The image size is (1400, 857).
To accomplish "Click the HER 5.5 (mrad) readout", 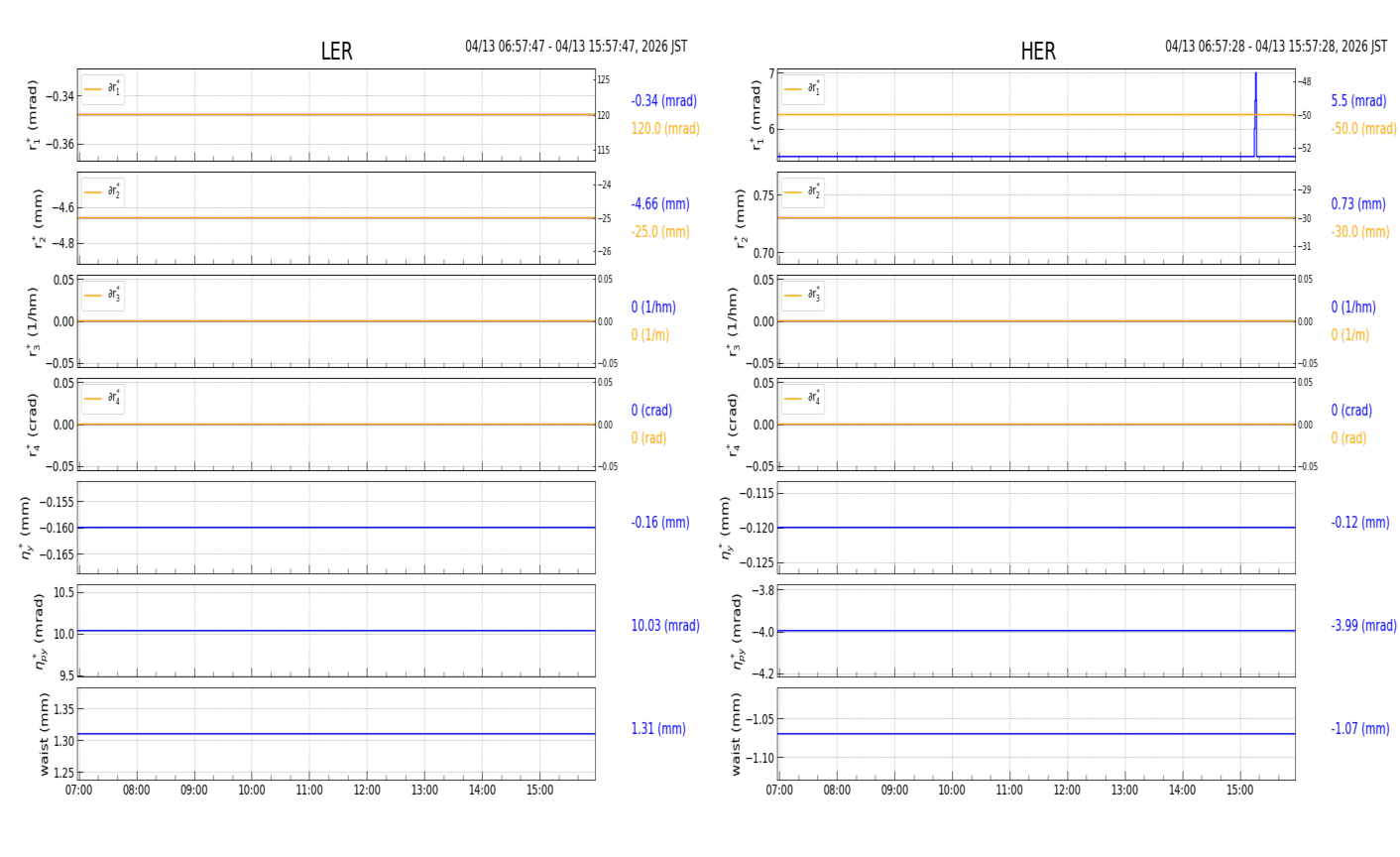I will point(1358,101).
